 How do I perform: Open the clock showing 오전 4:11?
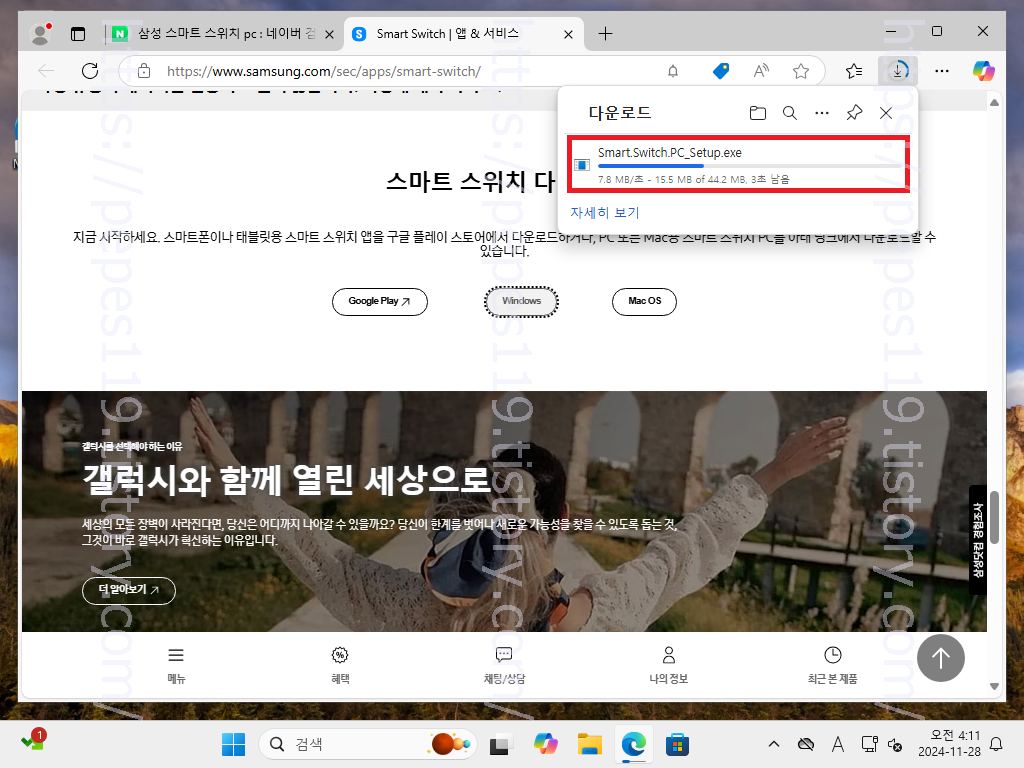(949, 744)
